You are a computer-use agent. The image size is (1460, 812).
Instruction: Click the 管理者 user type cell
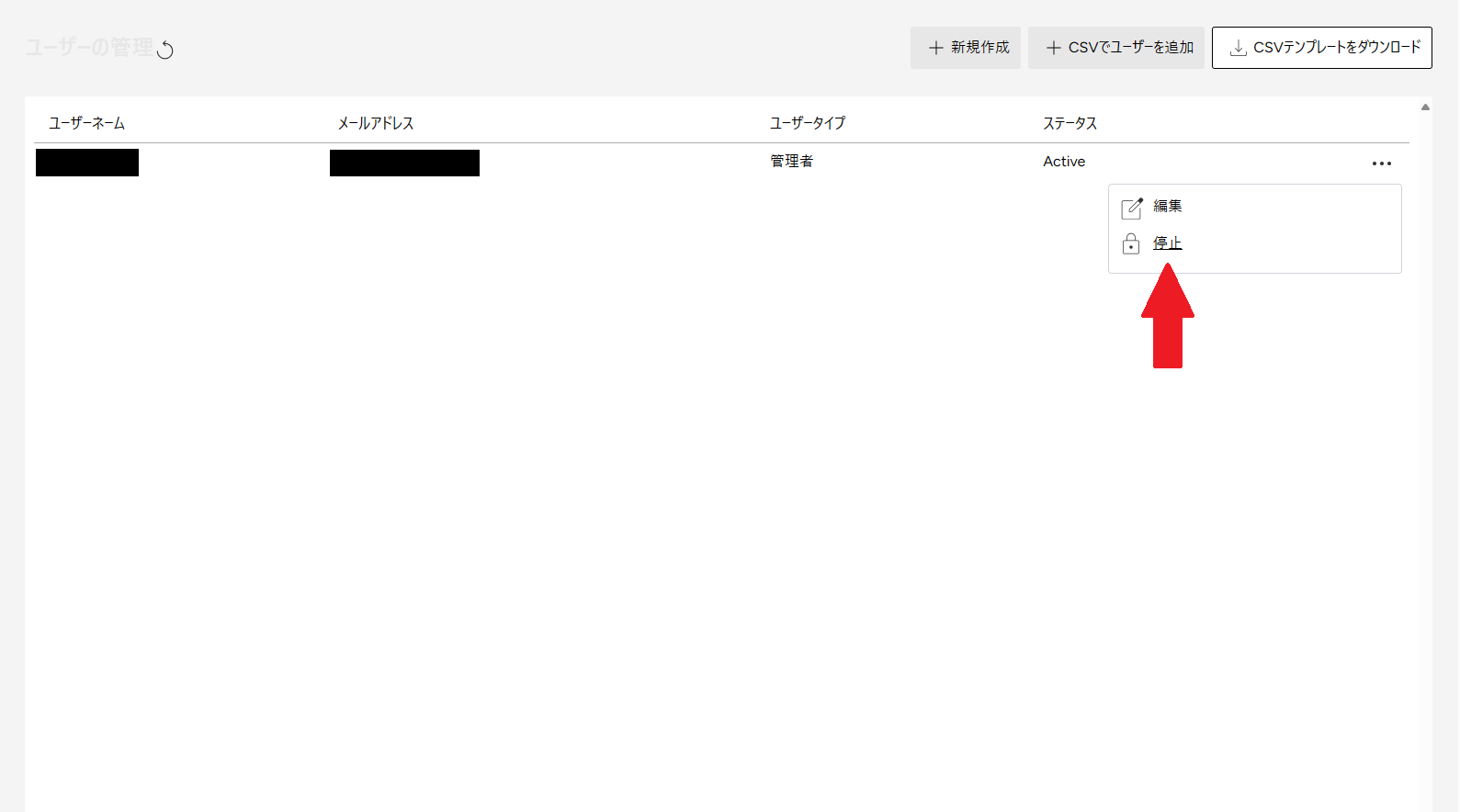(x=792, y=162)
